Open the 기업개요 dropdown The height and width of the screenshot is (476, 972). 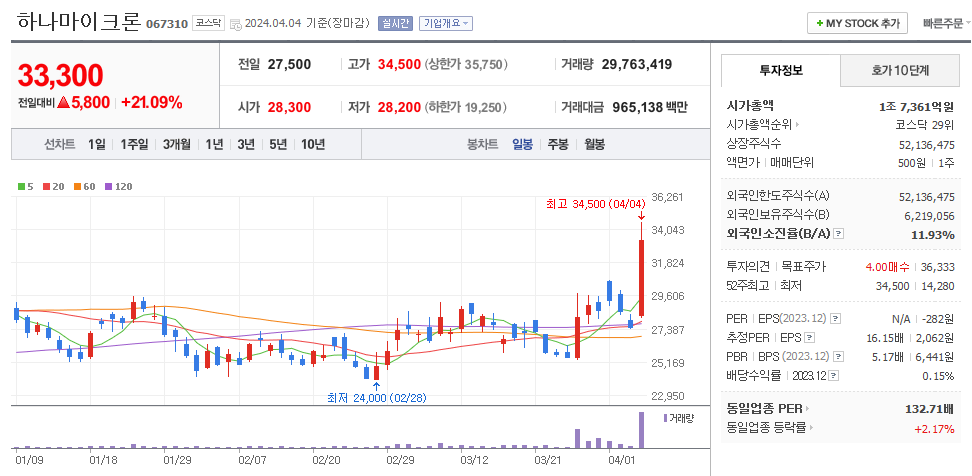coord(446,24)
